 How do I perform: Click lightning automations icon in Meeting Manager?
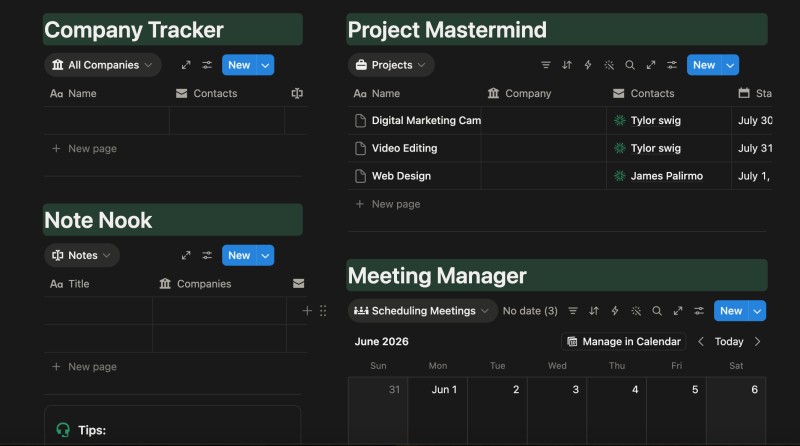point(615,311)
